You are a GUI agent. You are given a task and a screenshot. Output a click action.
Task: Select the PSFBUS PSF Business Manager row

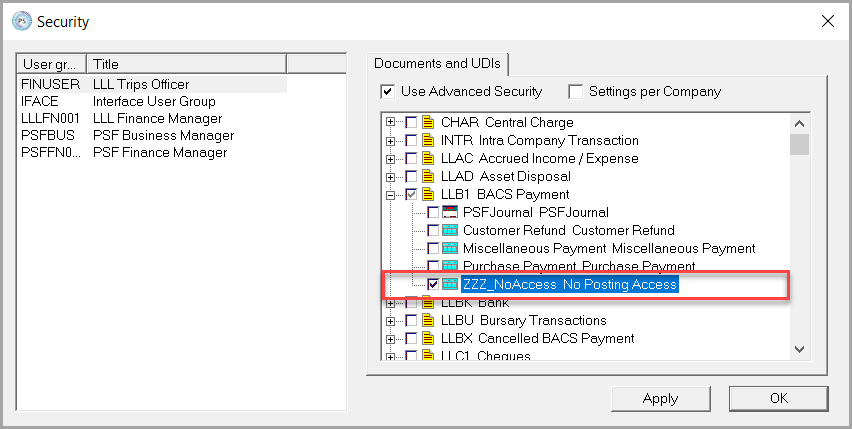[x=152, y=135]
